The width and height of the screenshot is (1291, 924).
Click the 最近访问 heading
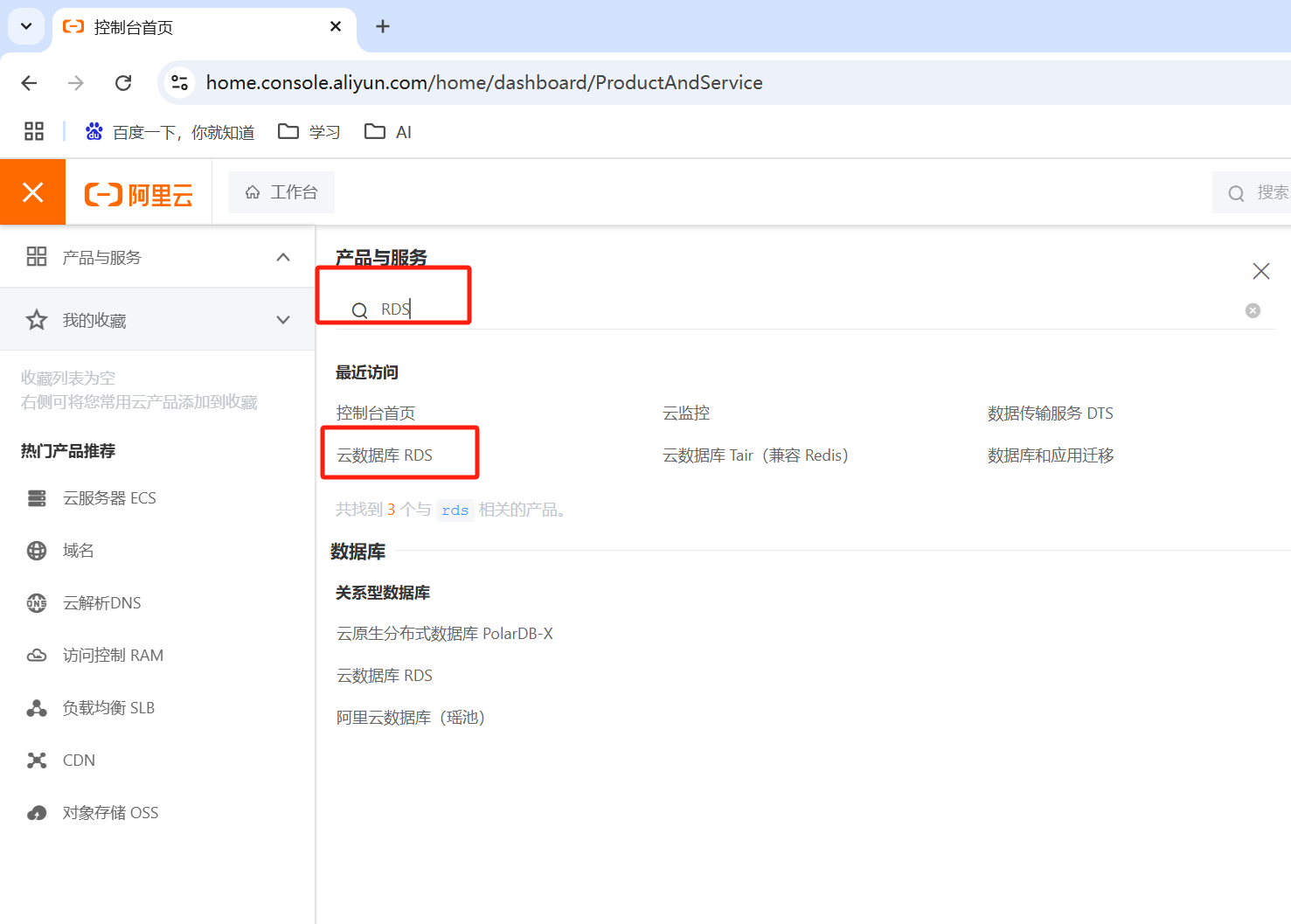pos(367,372)
